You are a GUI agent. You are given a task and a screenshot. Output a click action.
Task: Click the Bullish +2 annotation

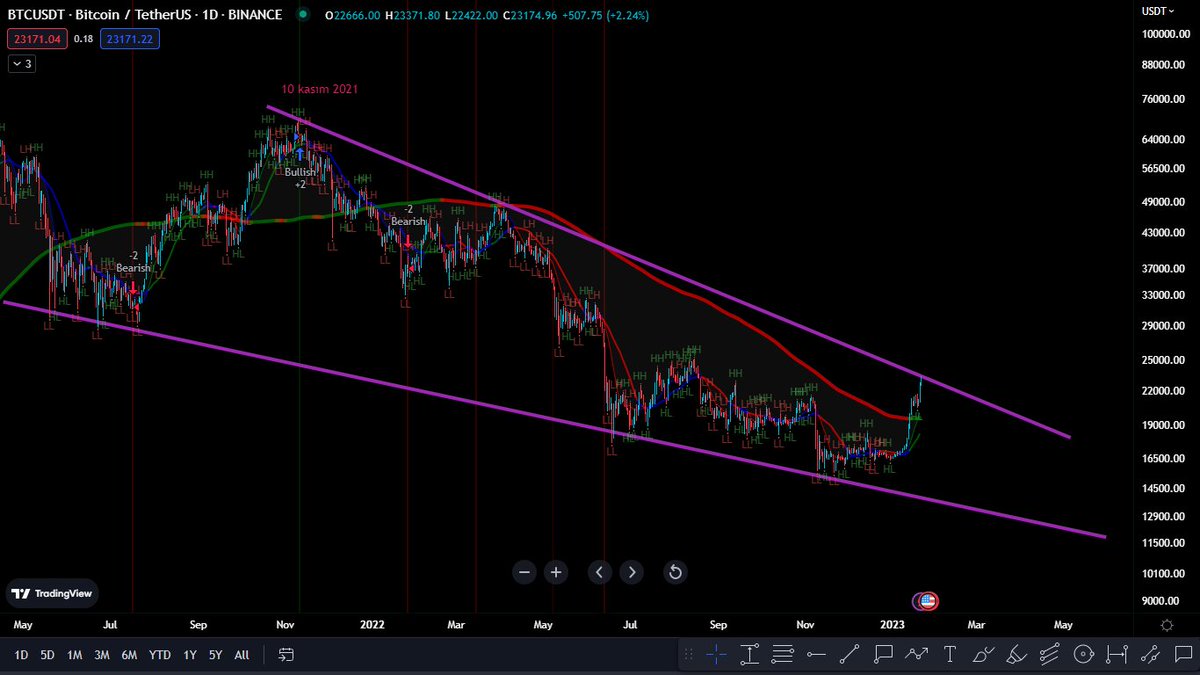point(300,178)
